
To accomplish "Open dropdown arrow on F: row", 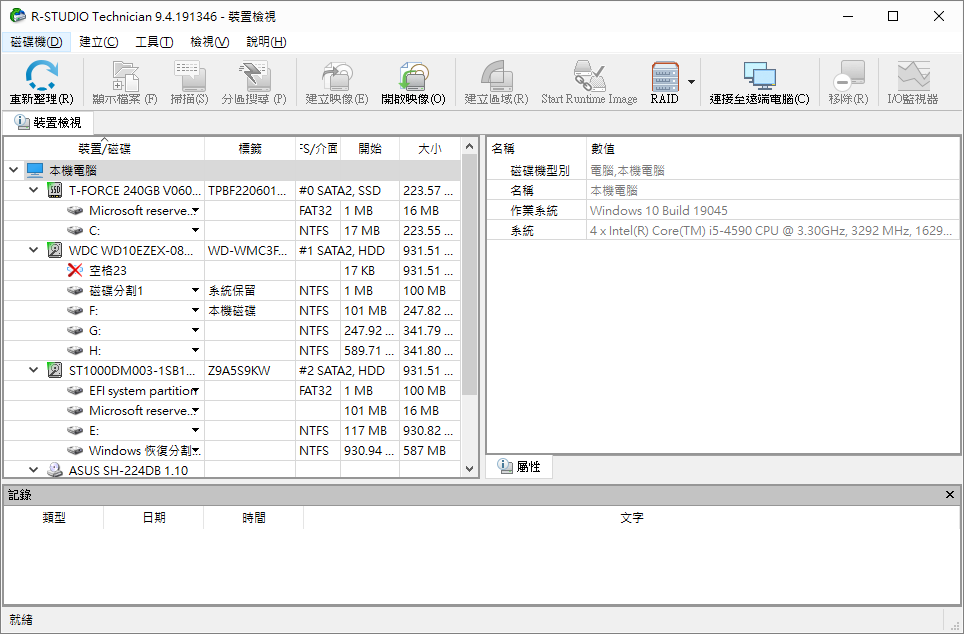I will coord(196,311).
